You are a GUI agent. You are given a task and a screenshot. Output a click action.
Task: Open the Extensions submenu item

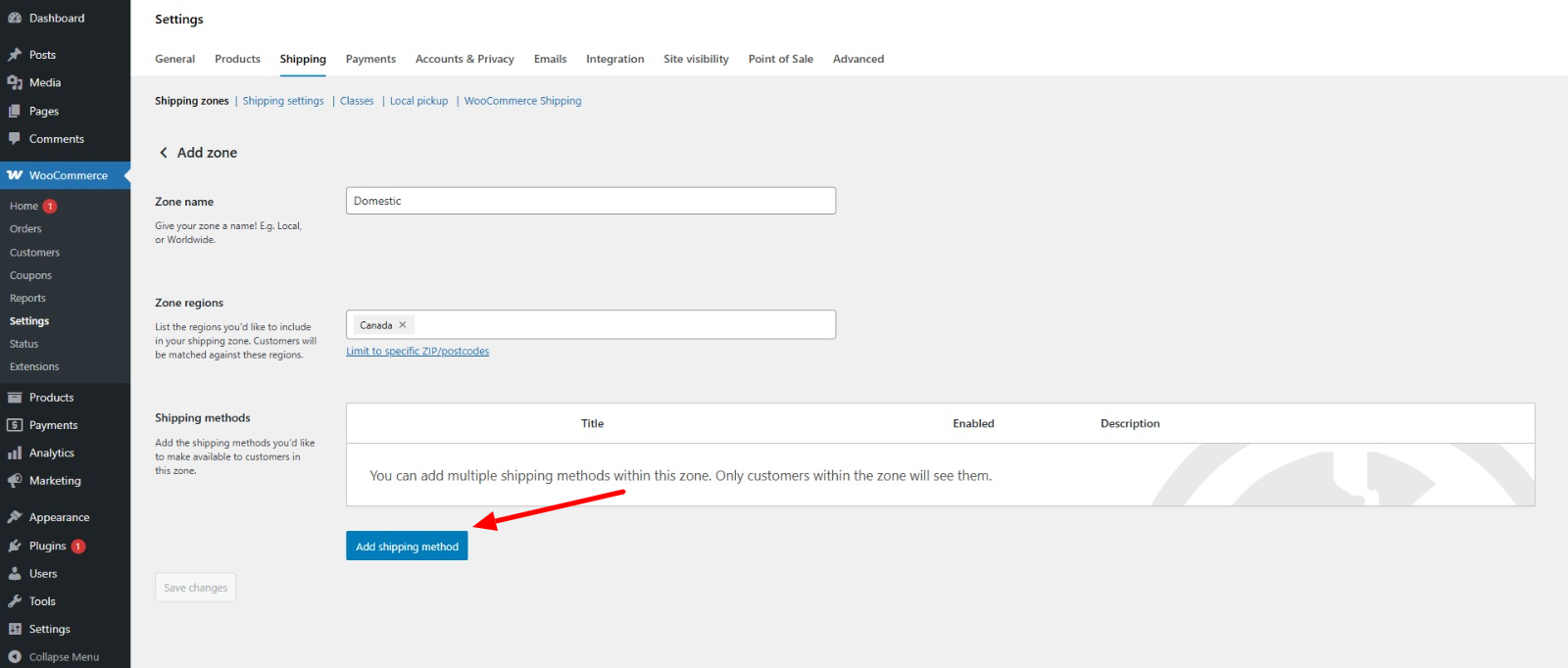tap(34, 367)
